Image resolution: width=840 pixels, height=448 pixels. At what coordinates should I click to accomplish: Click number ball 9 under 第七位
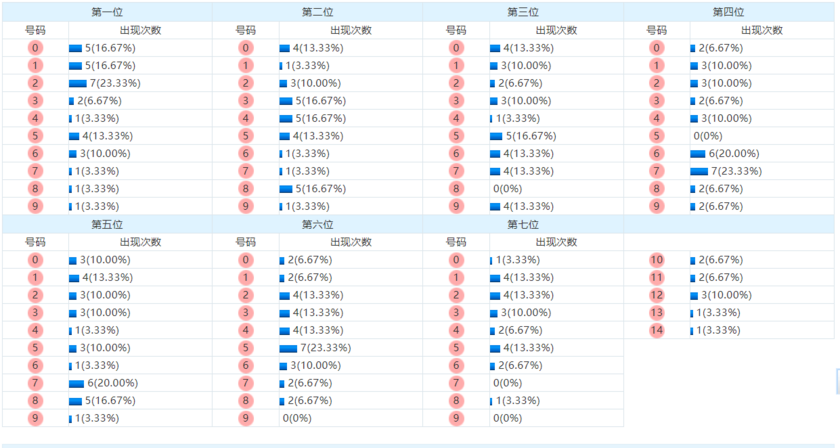[x=456, y=418]
